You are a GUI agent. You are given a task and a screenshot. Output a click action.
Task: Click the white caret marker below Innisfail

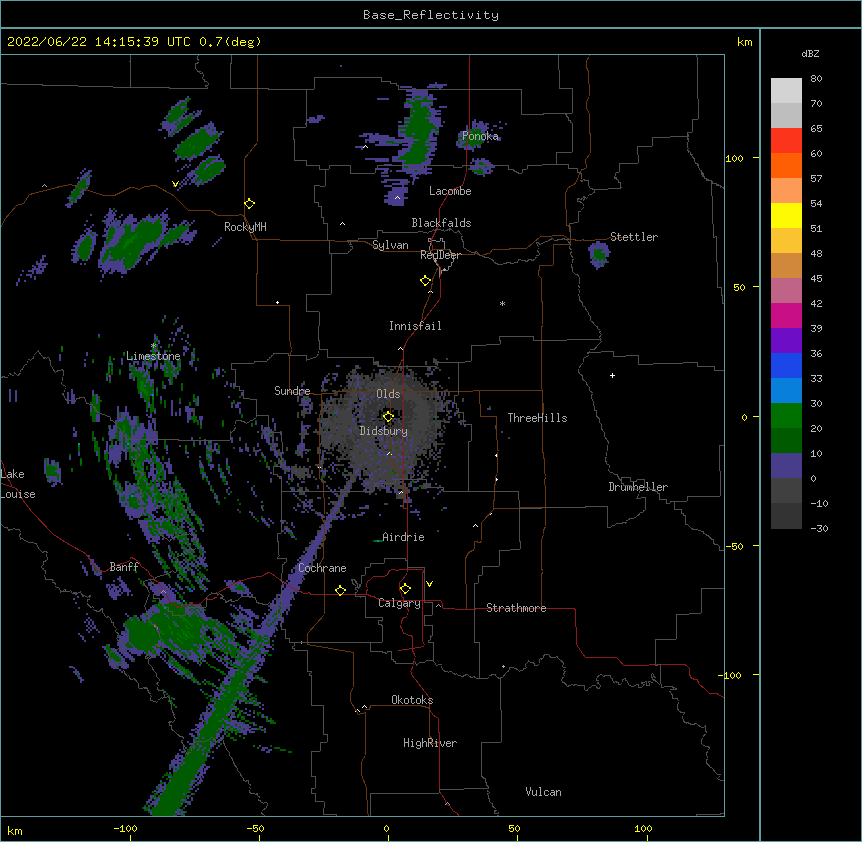[400, 348]
